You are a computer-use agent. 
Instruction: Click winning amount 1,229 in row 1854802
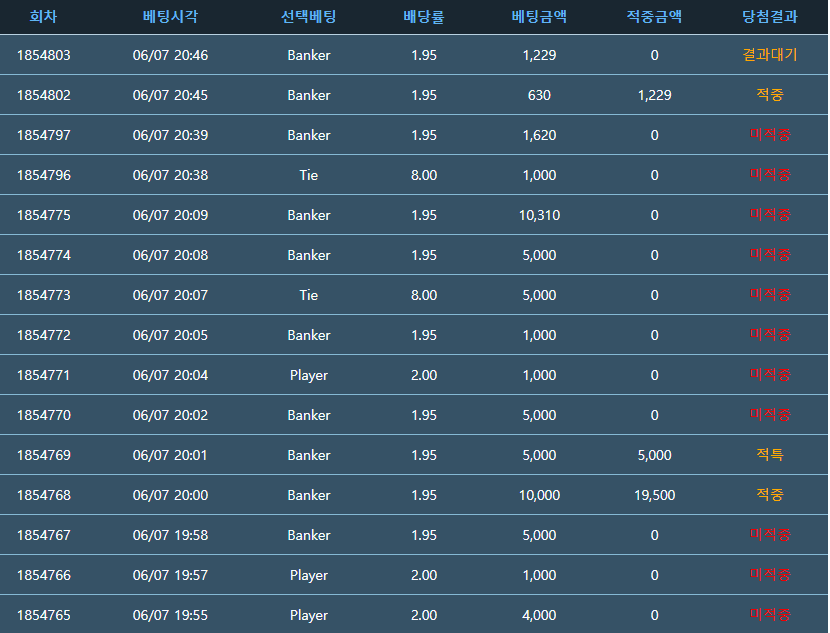click(654, 95)
